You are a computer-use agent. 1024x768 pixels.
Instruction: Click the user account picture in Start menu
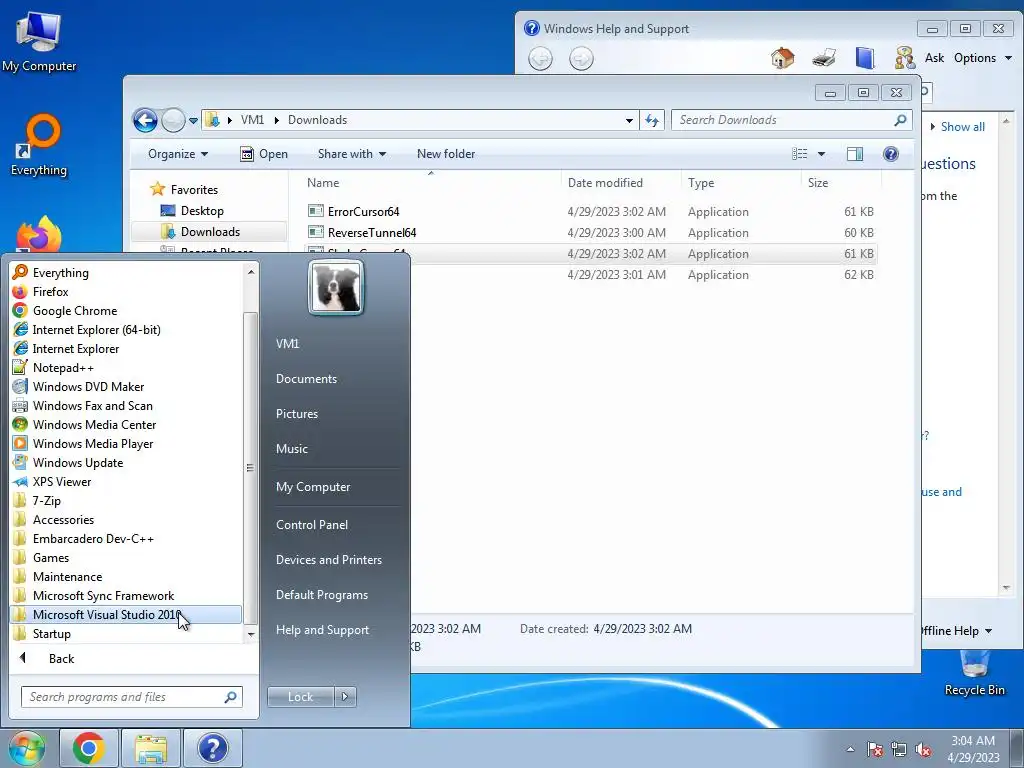pyautogui.click(x=336, y=287)
